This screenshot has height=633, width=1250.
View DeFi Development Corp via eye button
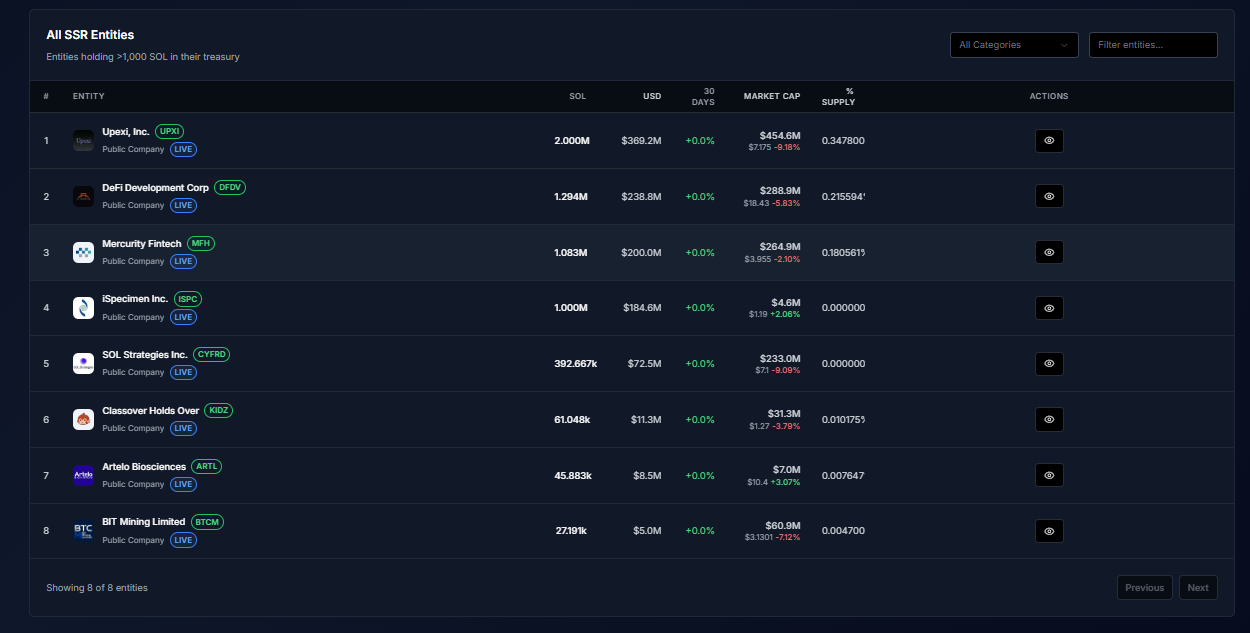(x=1049, y=197)
